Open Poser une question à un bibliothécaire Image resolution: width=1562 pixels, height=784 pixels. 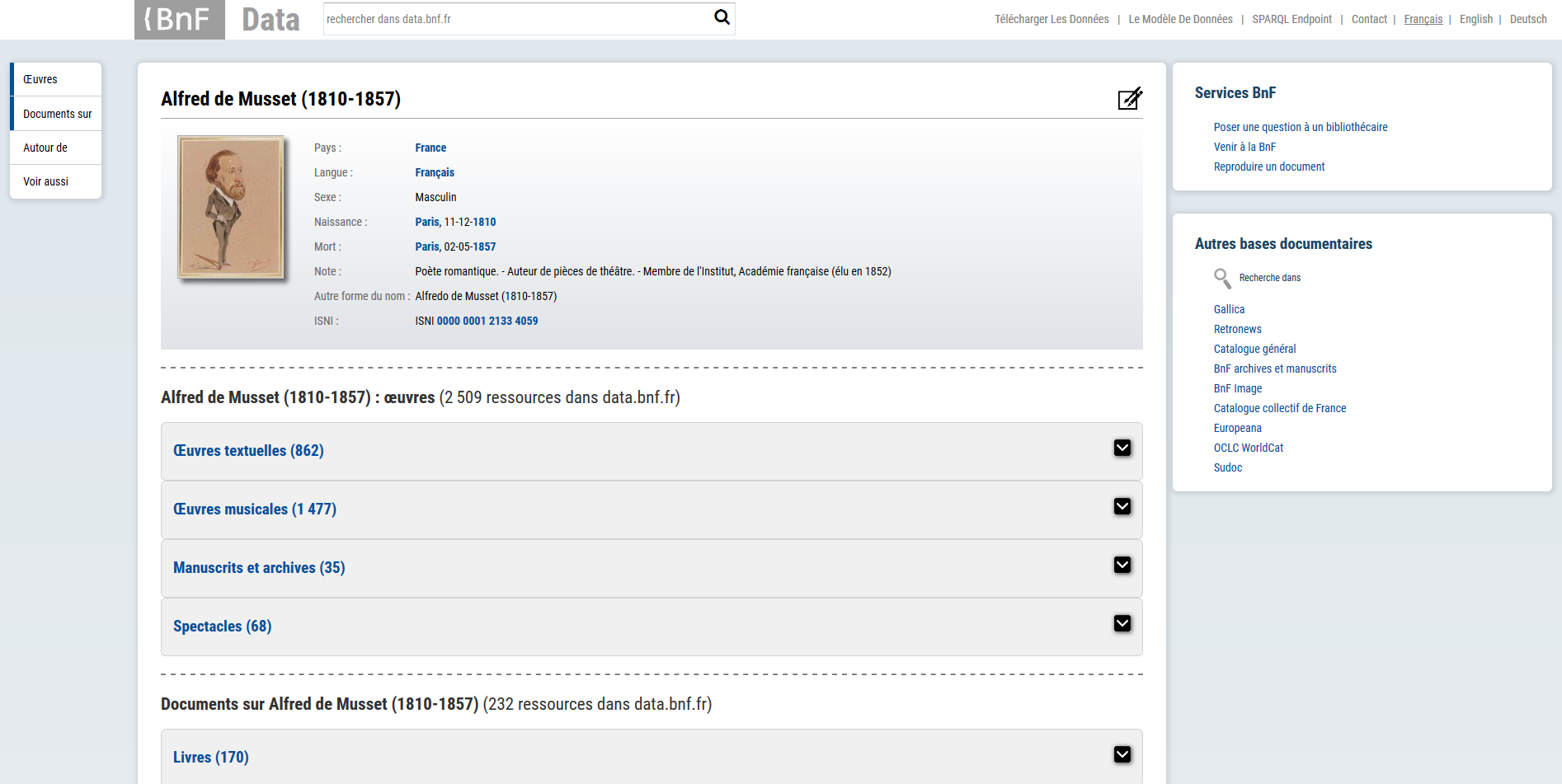click(1300, 127)
